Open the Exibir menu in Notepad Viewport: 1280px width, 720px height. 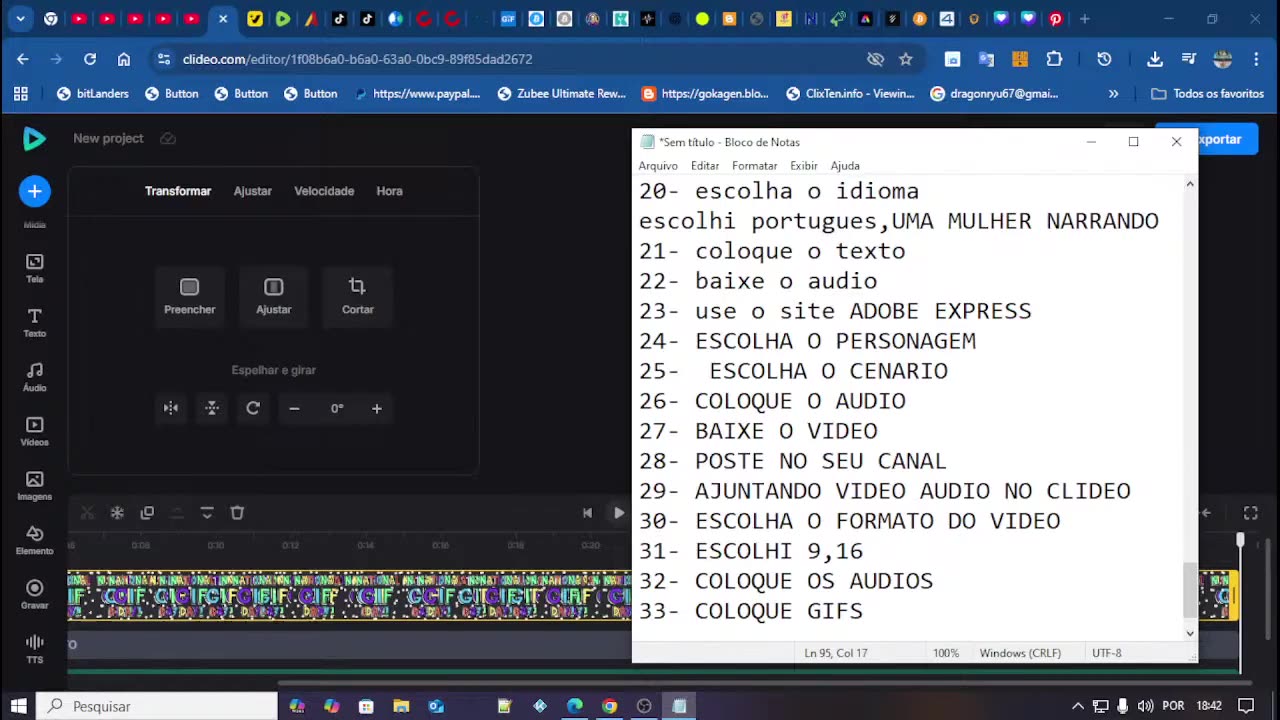(x=804, y=166)
